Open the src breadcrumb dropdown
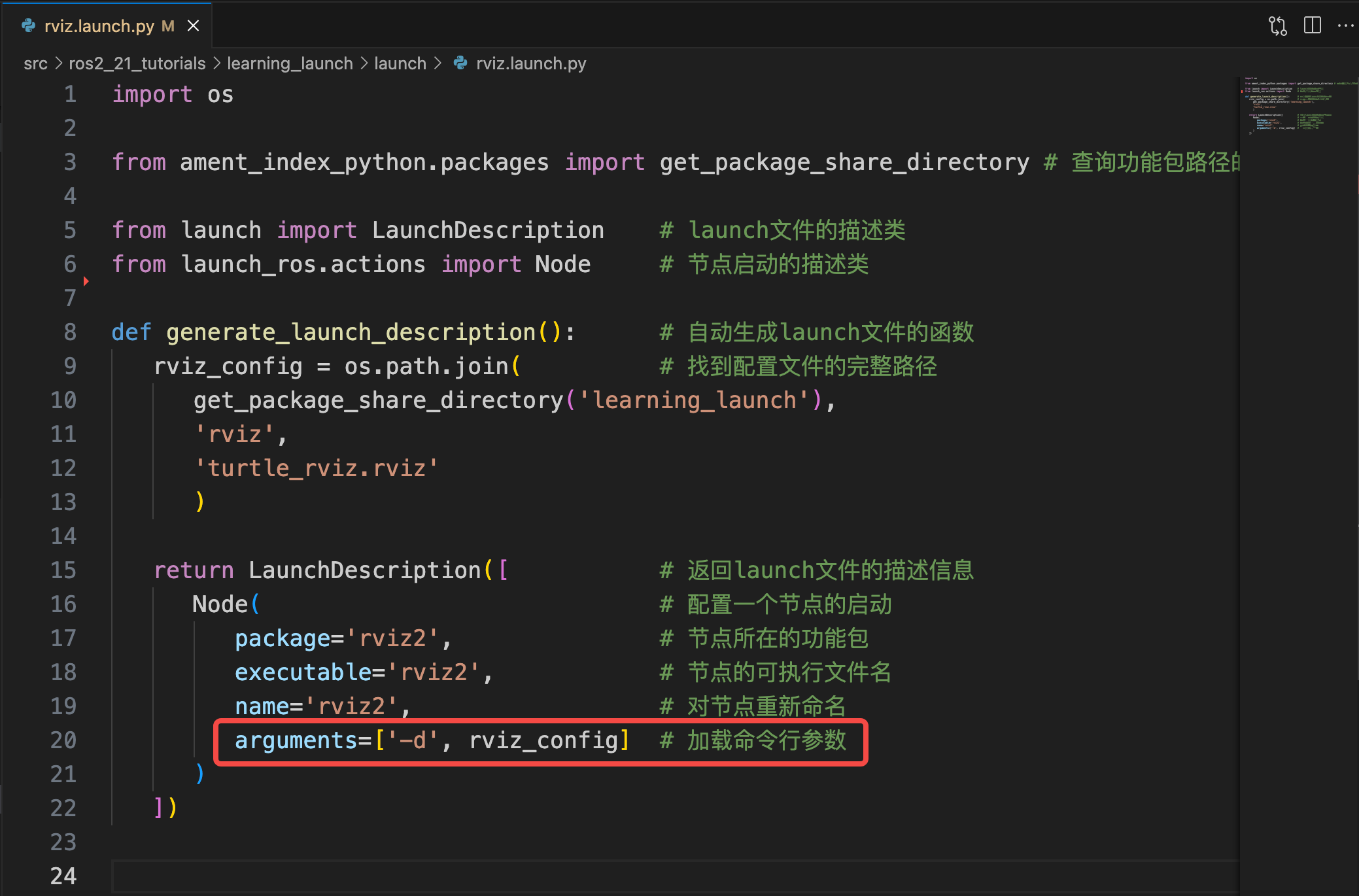Image resolution: width=1359 pixels, height=896 pixels. 35,63
